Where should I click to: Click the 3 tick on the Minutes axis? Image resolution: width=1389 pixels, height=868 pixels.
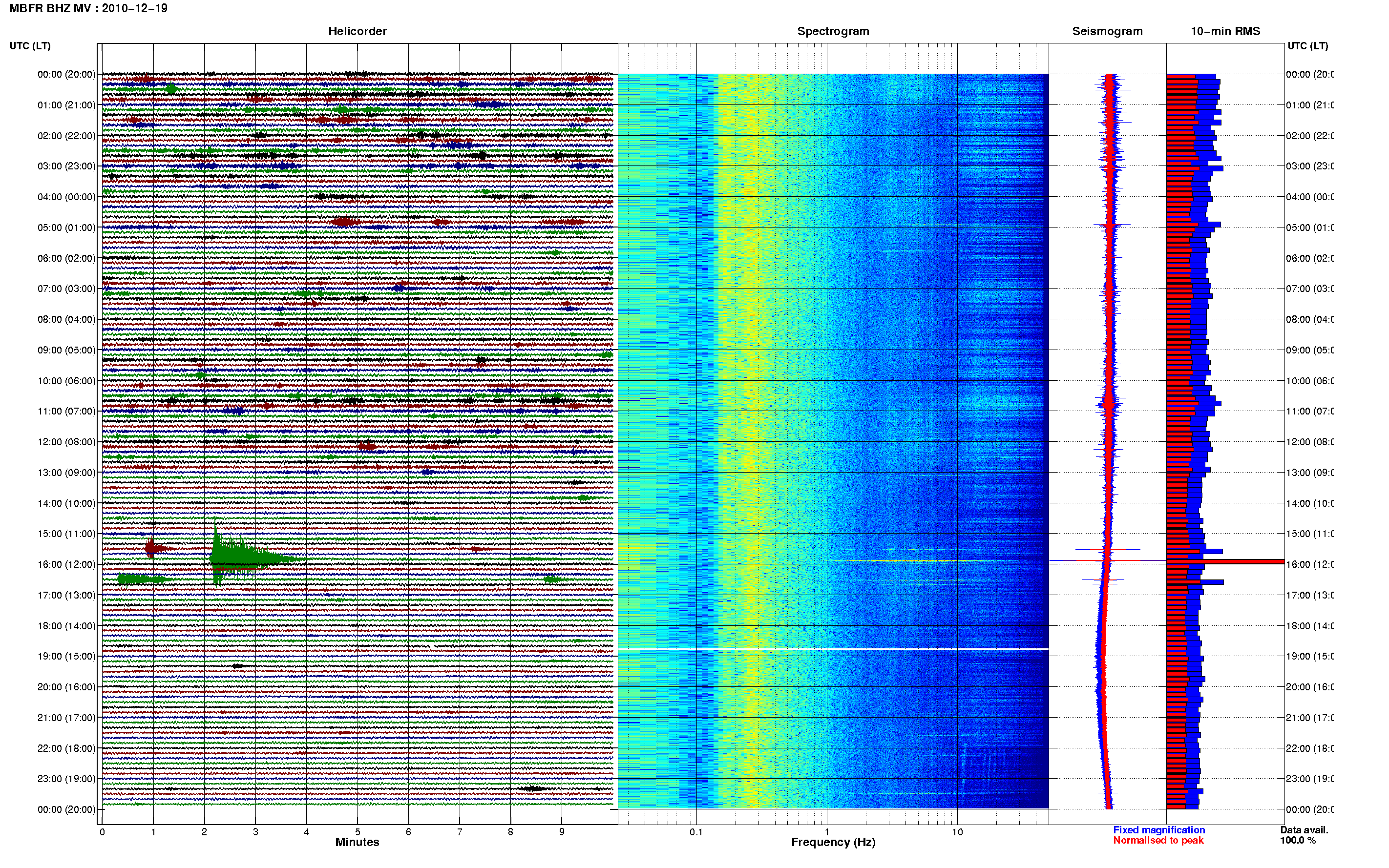coord(255,832)
